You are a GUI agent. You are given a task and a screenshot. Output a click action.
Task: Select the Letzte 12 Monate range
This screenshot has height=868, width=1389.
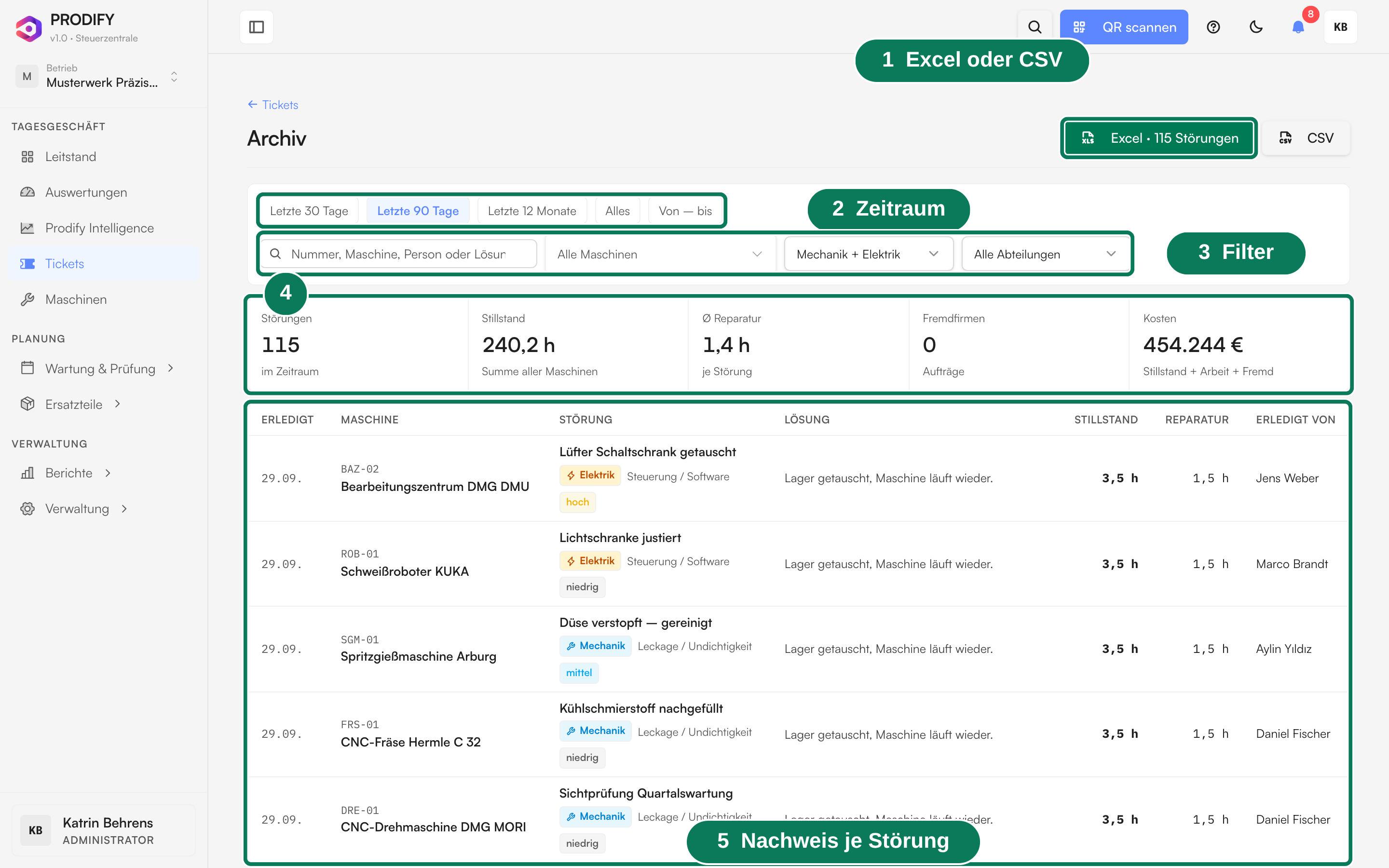(x=531, y=211)
